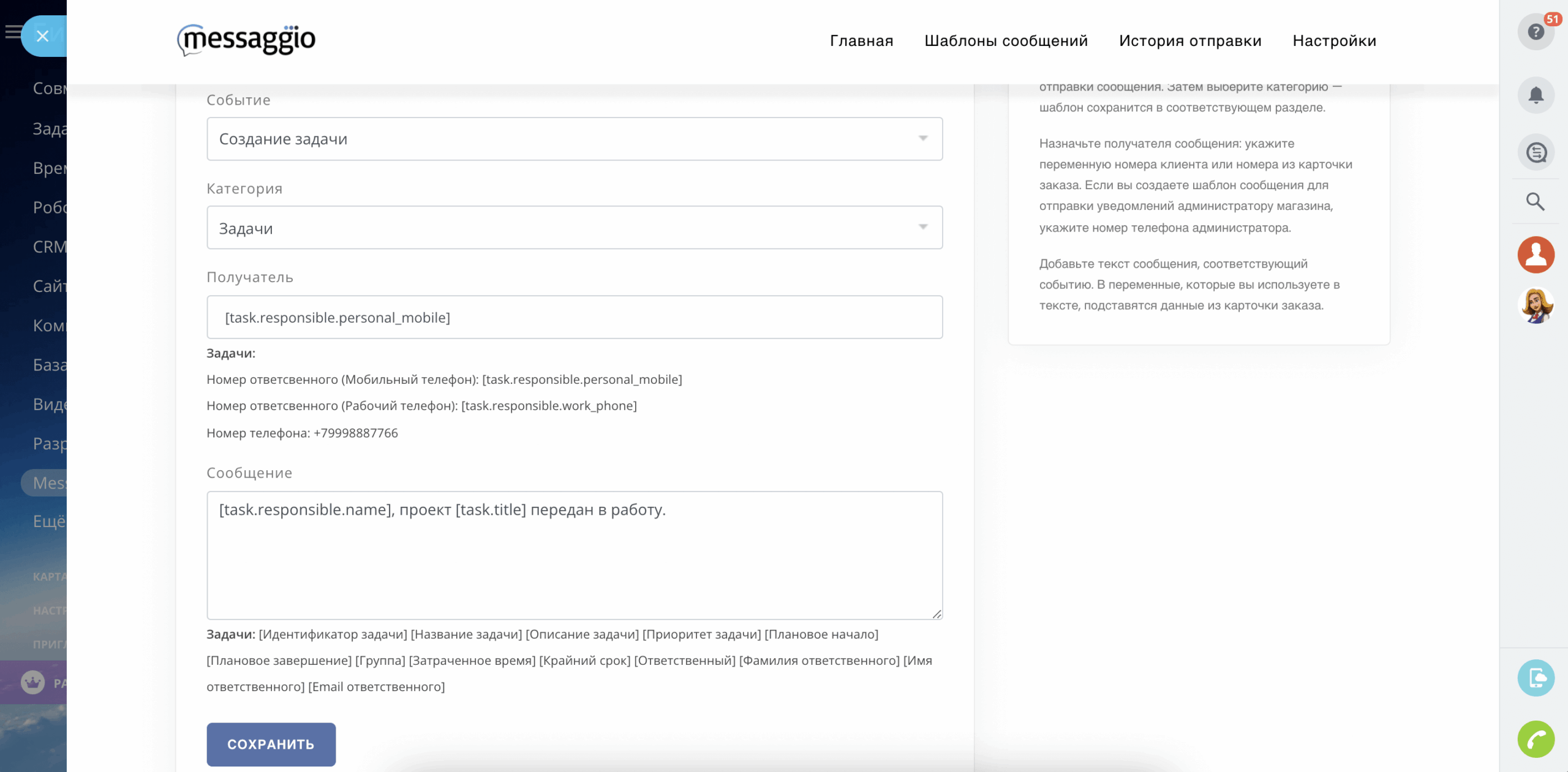Viewport: 1568px width, 772px height.
Task: Close the slider panel with X icon
Action: 42,36
